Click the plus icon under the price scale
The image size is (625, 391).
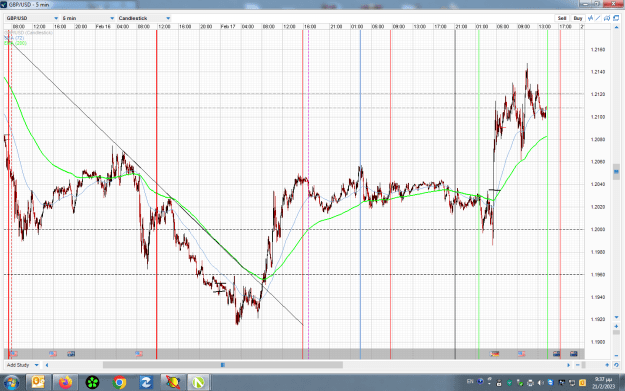point(616,326)
